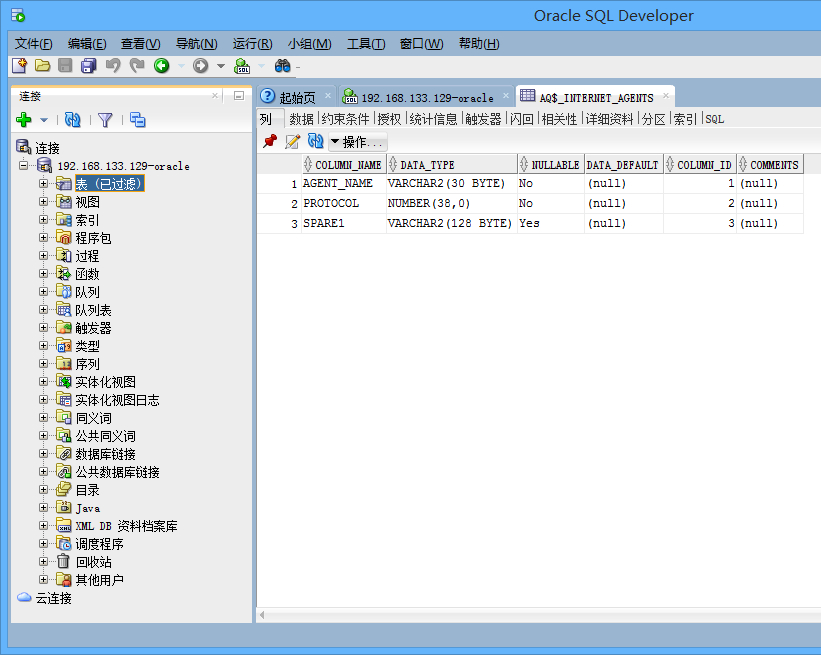Viewport: 821px width, 655px height.
Task: Open the 文件(F) menu
Action: [34, 44]
